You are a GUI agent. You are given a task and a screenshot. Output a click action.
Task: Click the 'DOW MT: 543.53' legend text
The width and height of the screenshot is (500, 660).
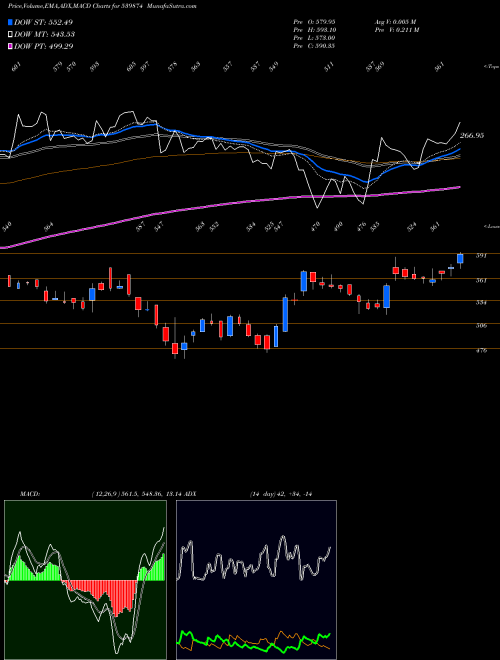coord(44,34)
